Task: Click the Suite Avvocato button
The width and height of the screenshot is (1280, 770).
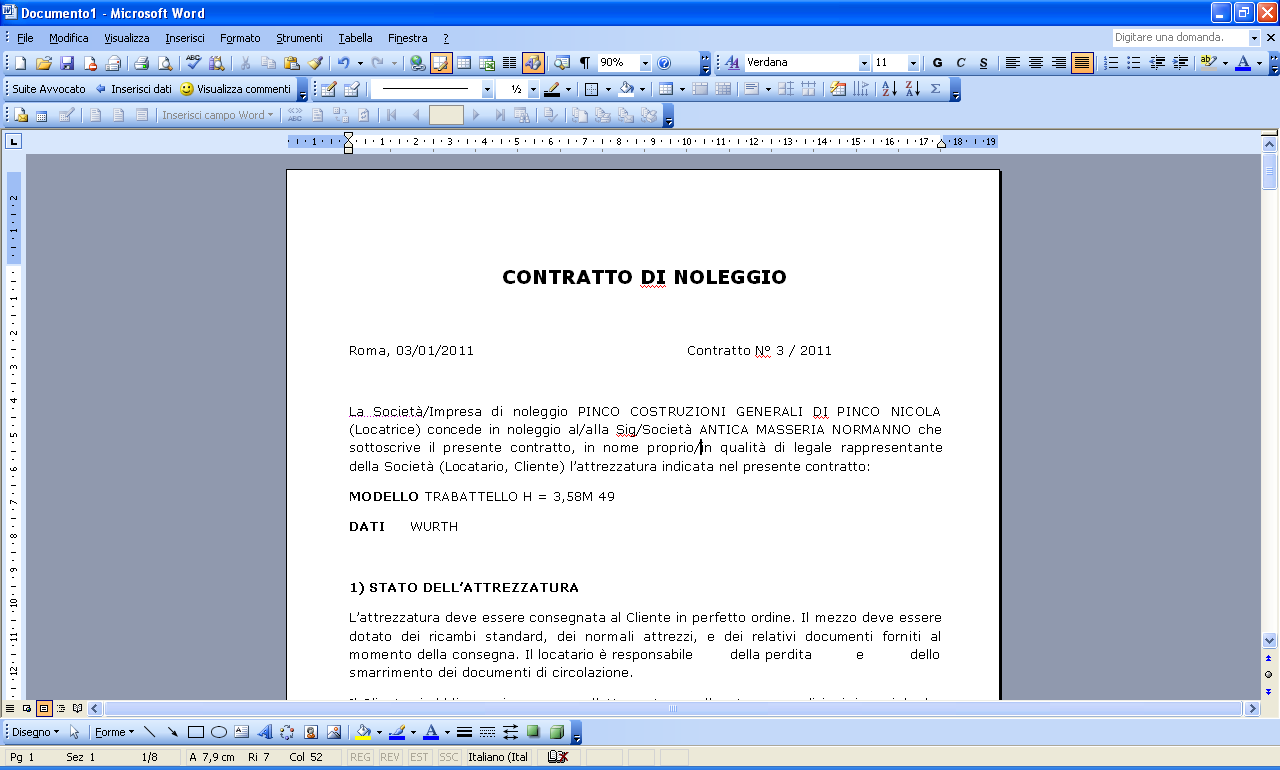Action: pyautogui.click(x=49, y=89)
